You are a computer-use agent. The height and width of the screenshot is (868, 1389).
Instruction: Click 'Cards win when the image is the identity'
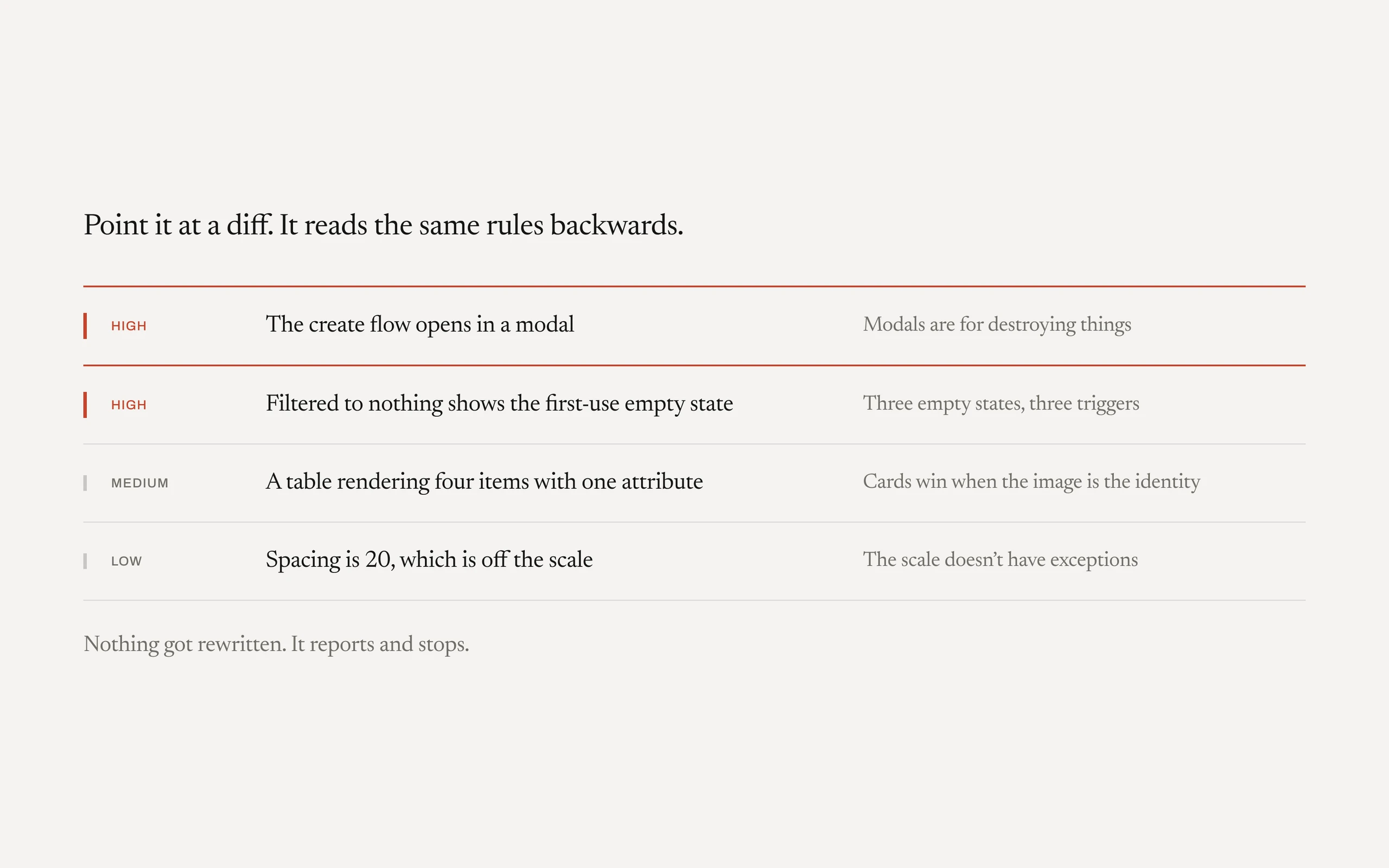[1031, 482]
